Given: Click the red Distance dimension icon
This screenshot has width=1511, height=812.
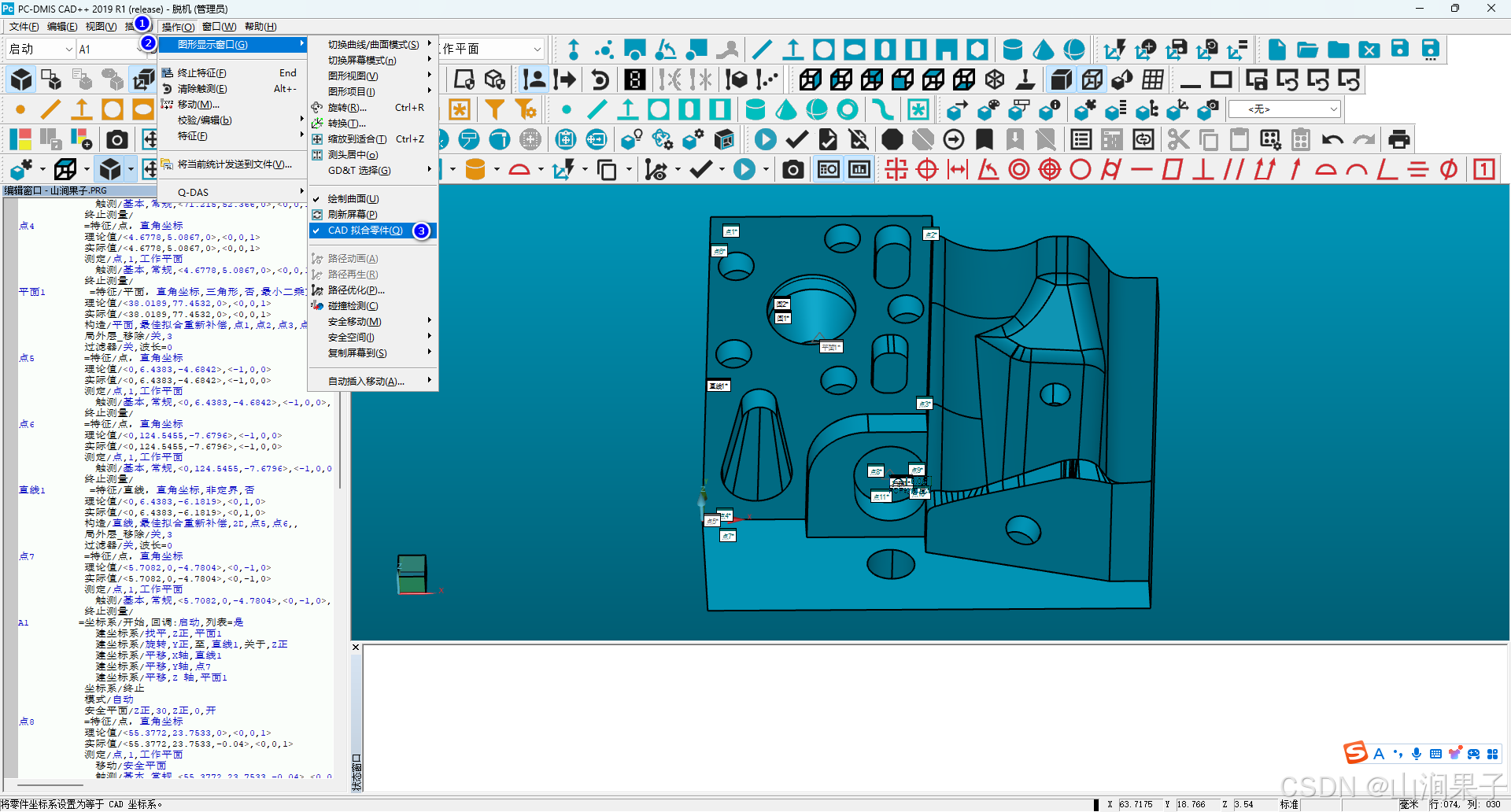Looking at the screenshot, I should point(958,169).
